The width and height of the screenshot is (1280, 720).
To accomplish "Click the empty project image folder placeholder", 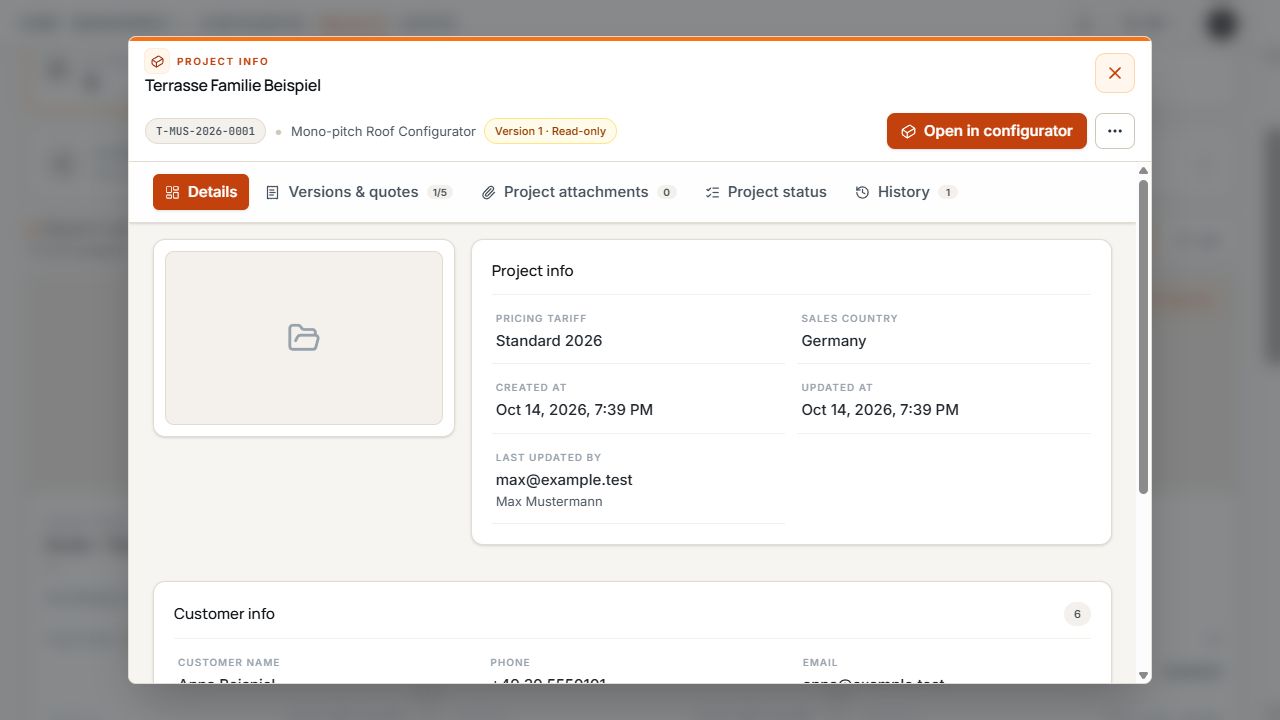I will (304, 338).
